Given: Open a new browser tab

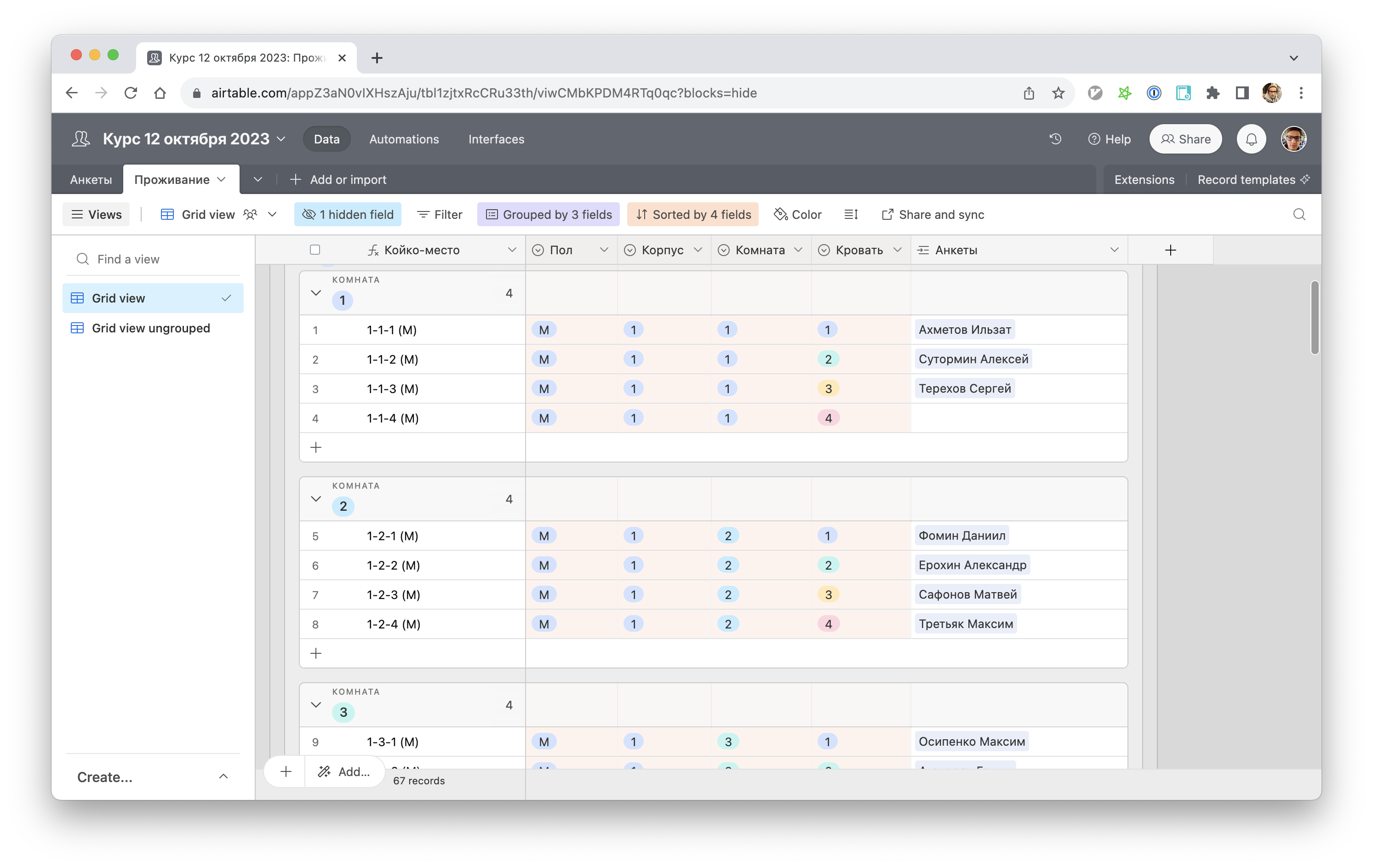Looking at the screenshot, I should tap(377, 57).
